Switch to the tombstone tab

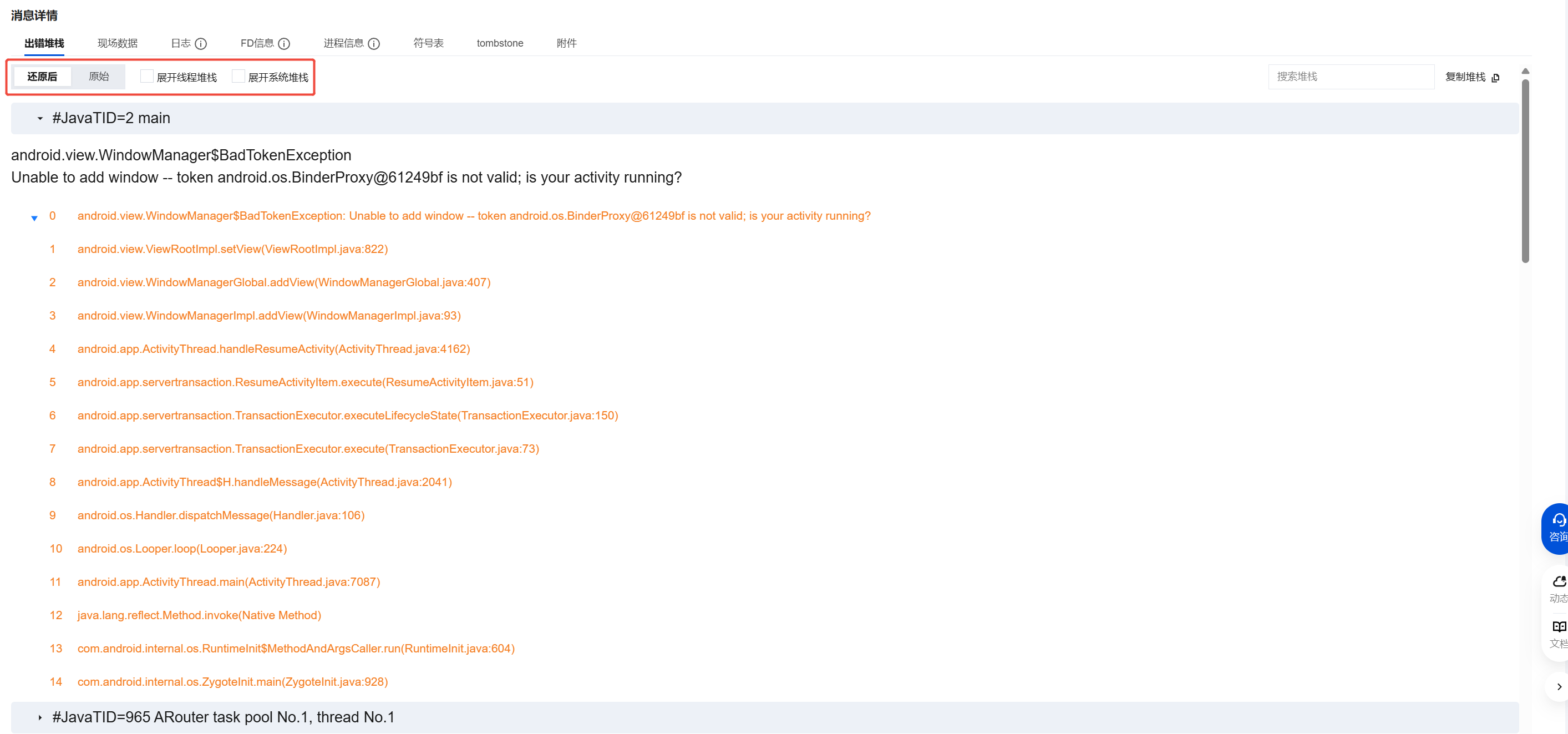(x=499, y=43)
